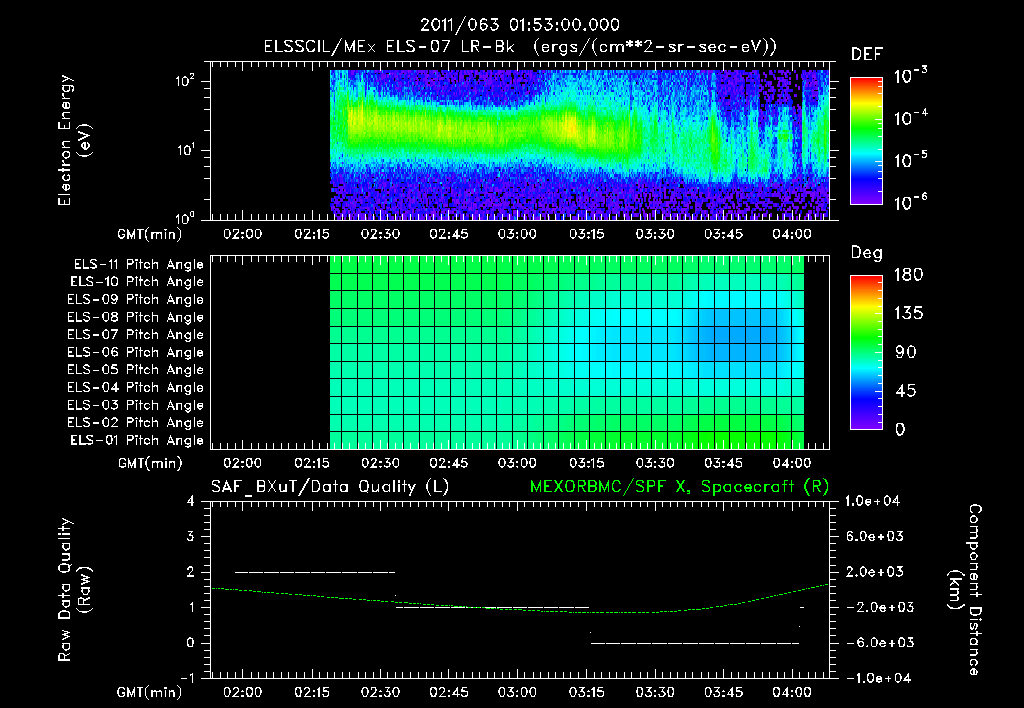Click the 90 degree scale label
1024x708 pixels.
tap(905, 353)
